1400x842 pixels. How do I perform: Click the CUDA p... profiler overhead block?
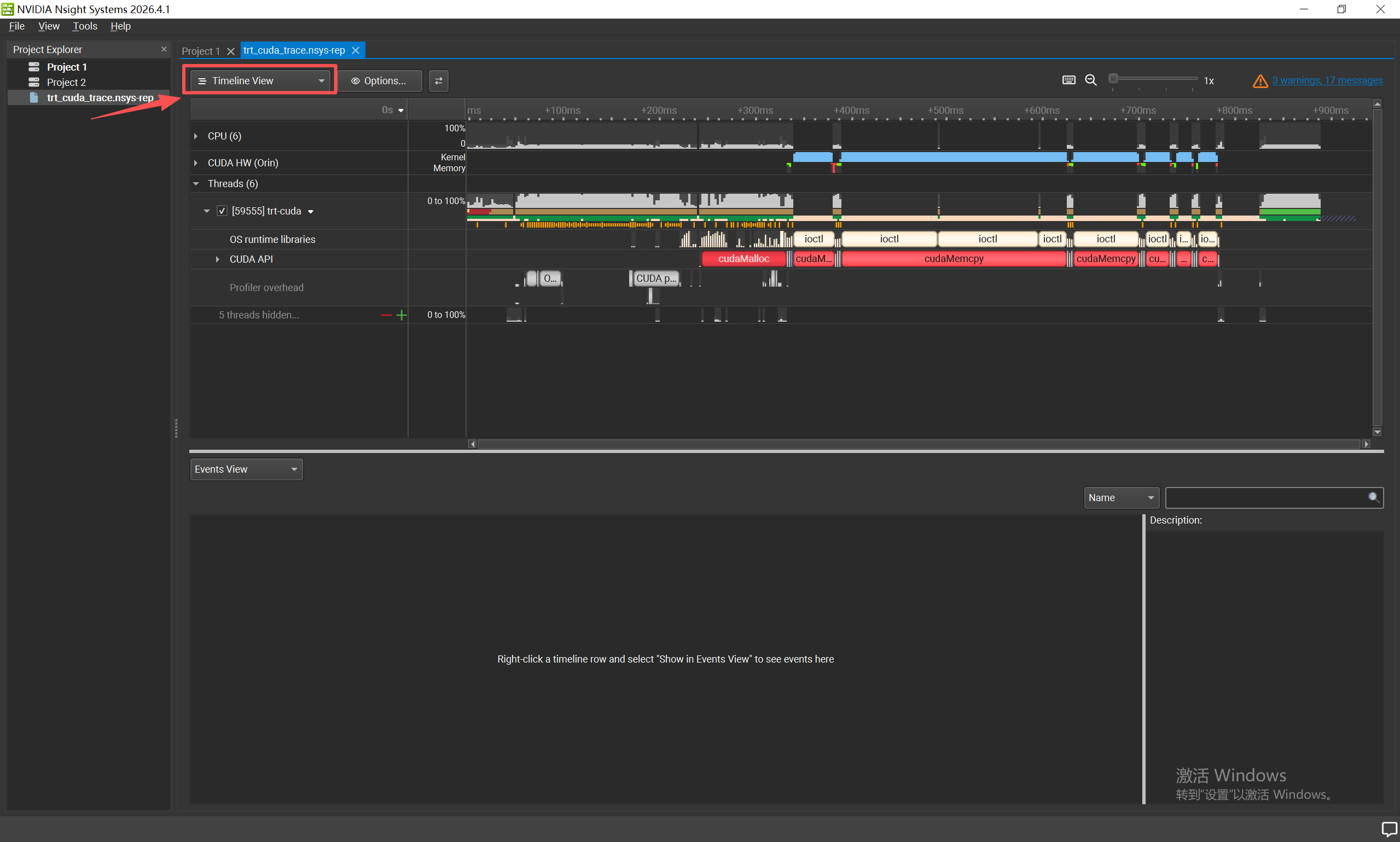(656, 278)
